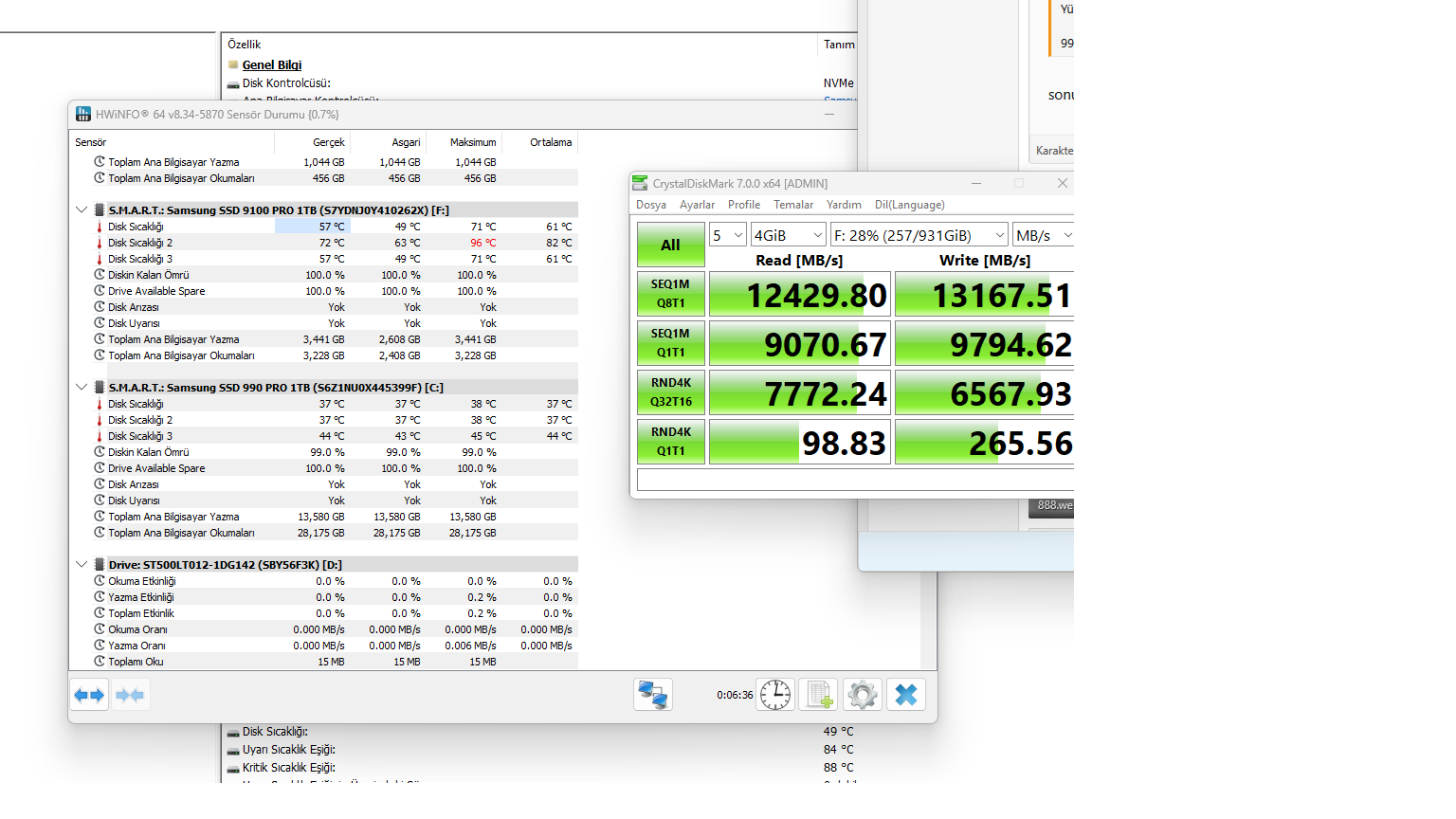
Task: Collapse Samsung SSD 990 PRO sensor group
Action: (x=82, y=388)
